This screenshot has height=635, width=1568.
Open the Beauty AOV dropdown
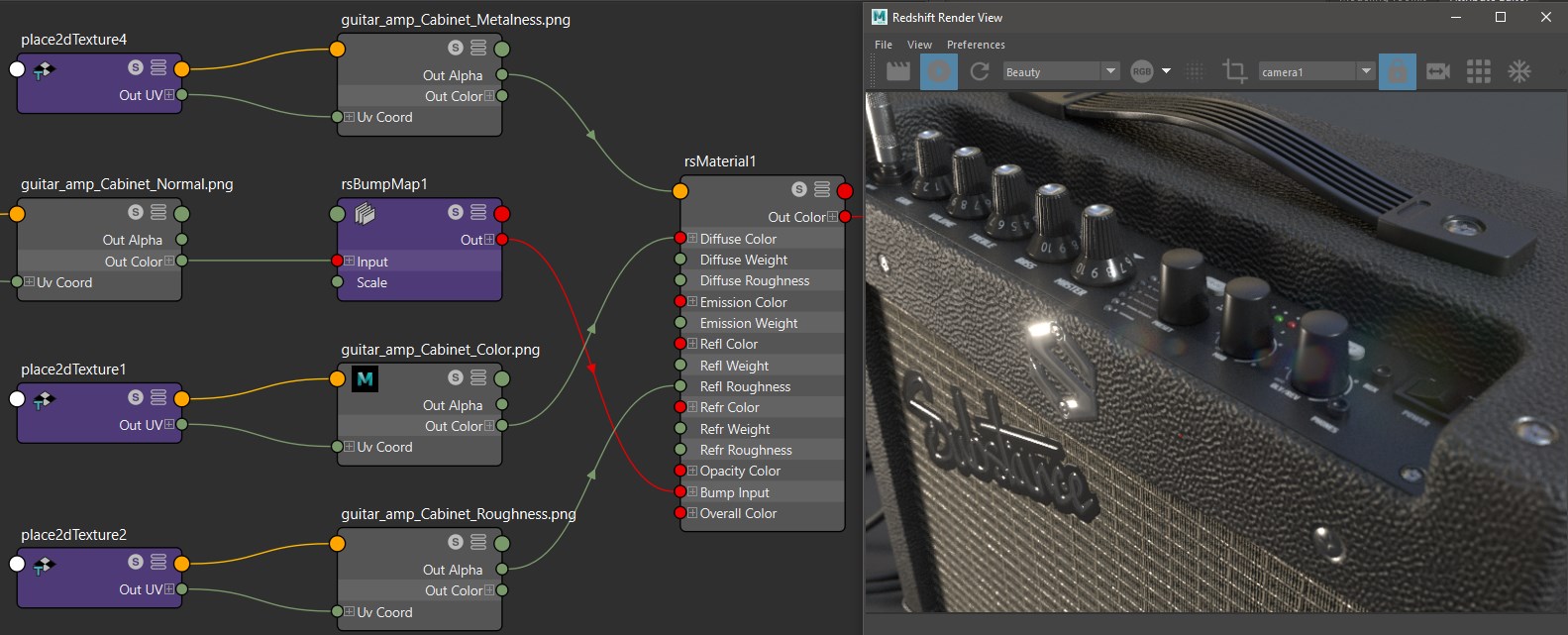point(1061,71)
